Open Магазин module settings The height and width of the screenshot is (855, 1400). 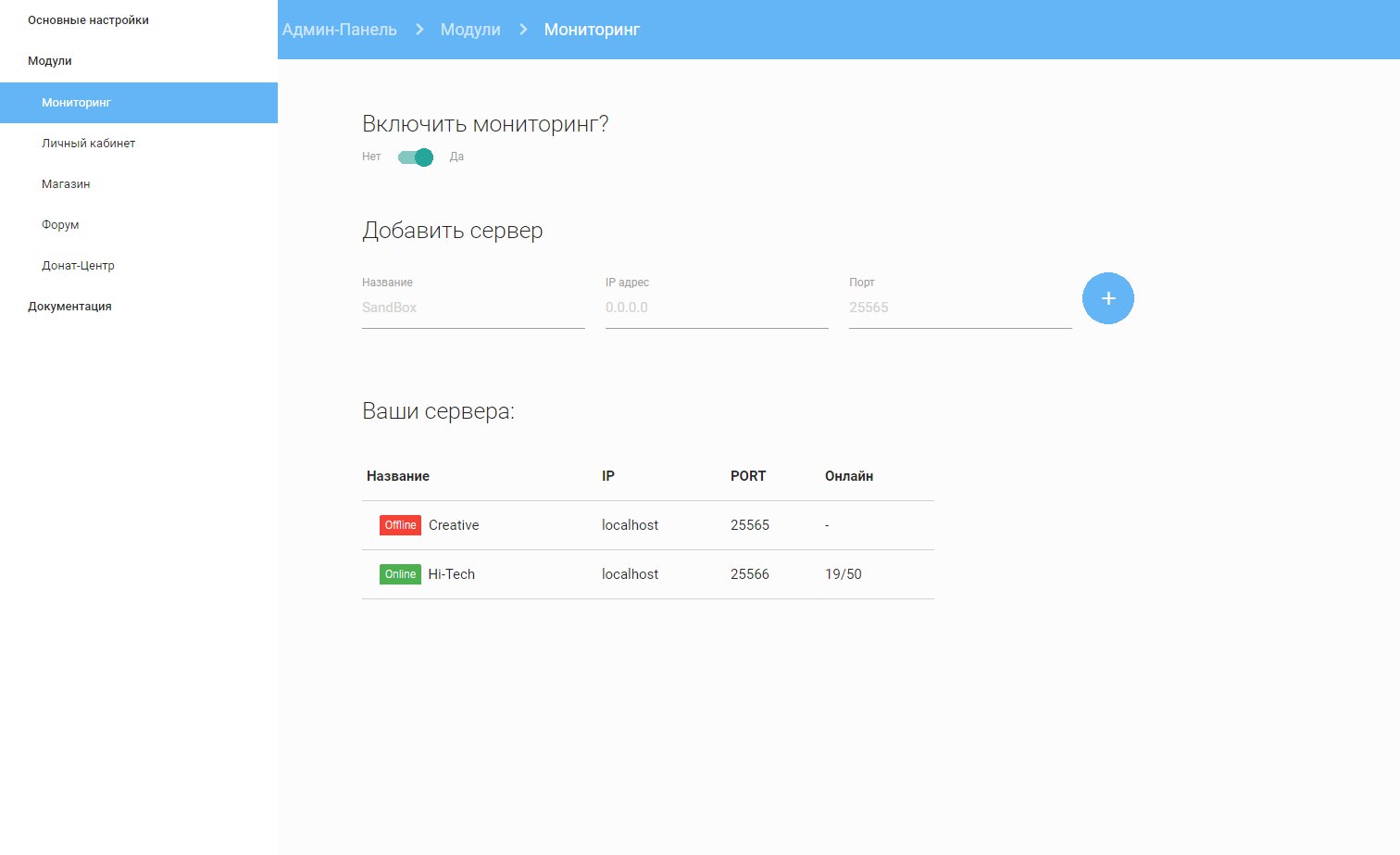click(66, 184)
